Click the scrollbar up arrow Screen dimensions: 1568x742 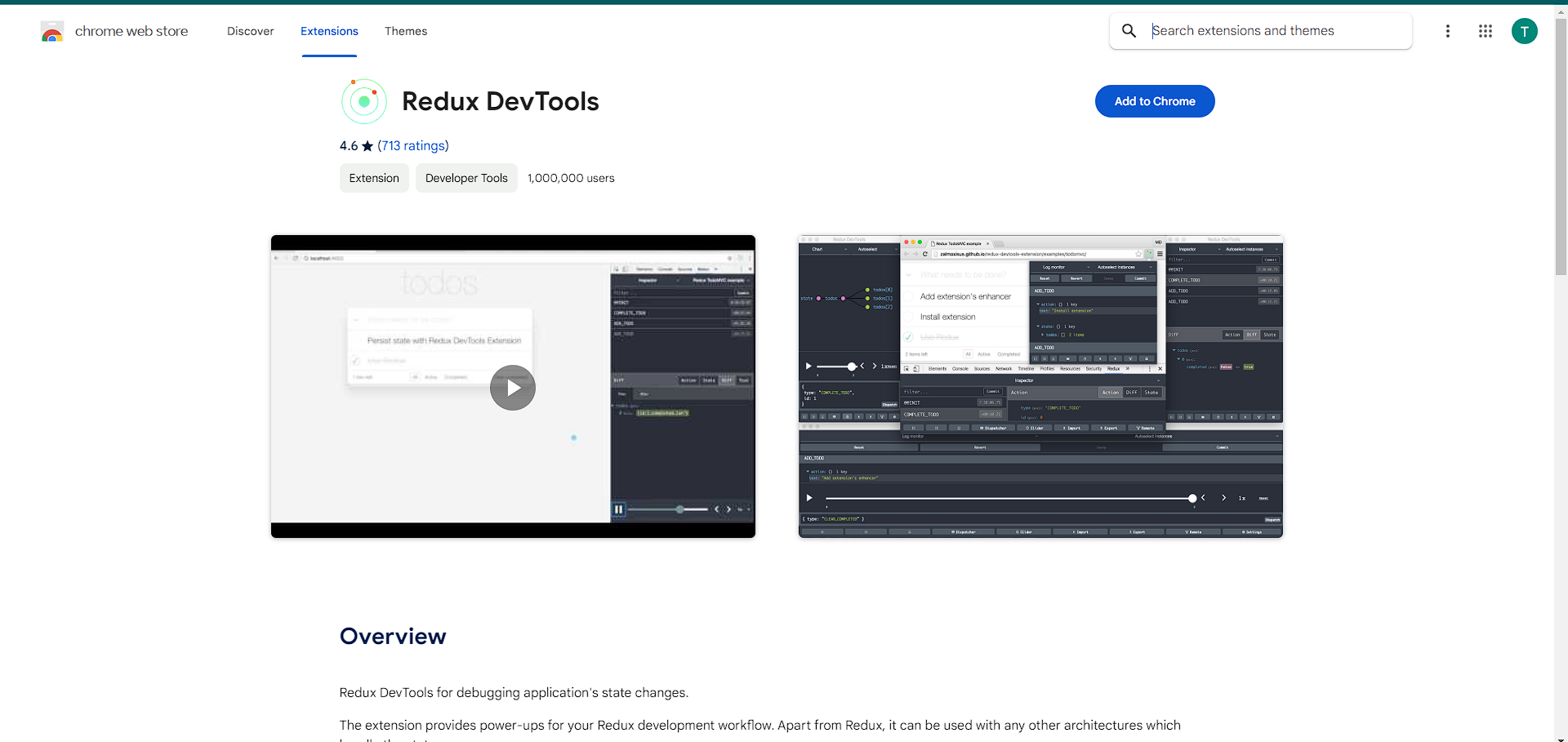[x=1561, y=11]
